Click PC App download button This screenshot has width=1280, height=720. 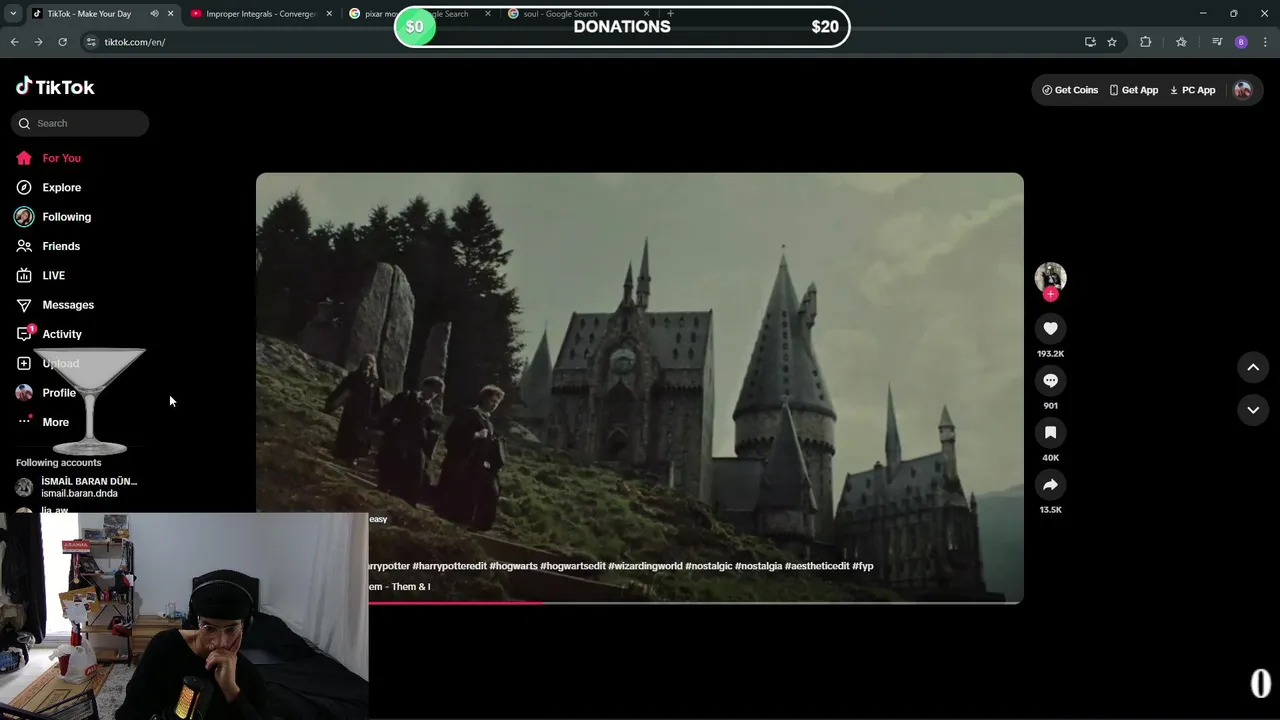[x=1193, y=90]
